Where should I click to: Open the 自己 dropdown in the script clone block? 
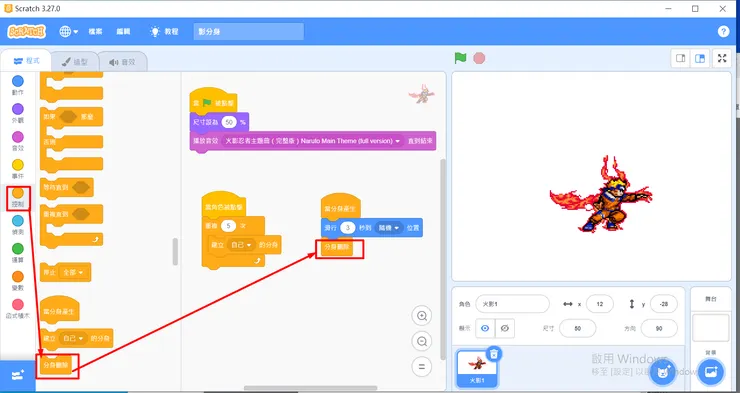point(241,245)
